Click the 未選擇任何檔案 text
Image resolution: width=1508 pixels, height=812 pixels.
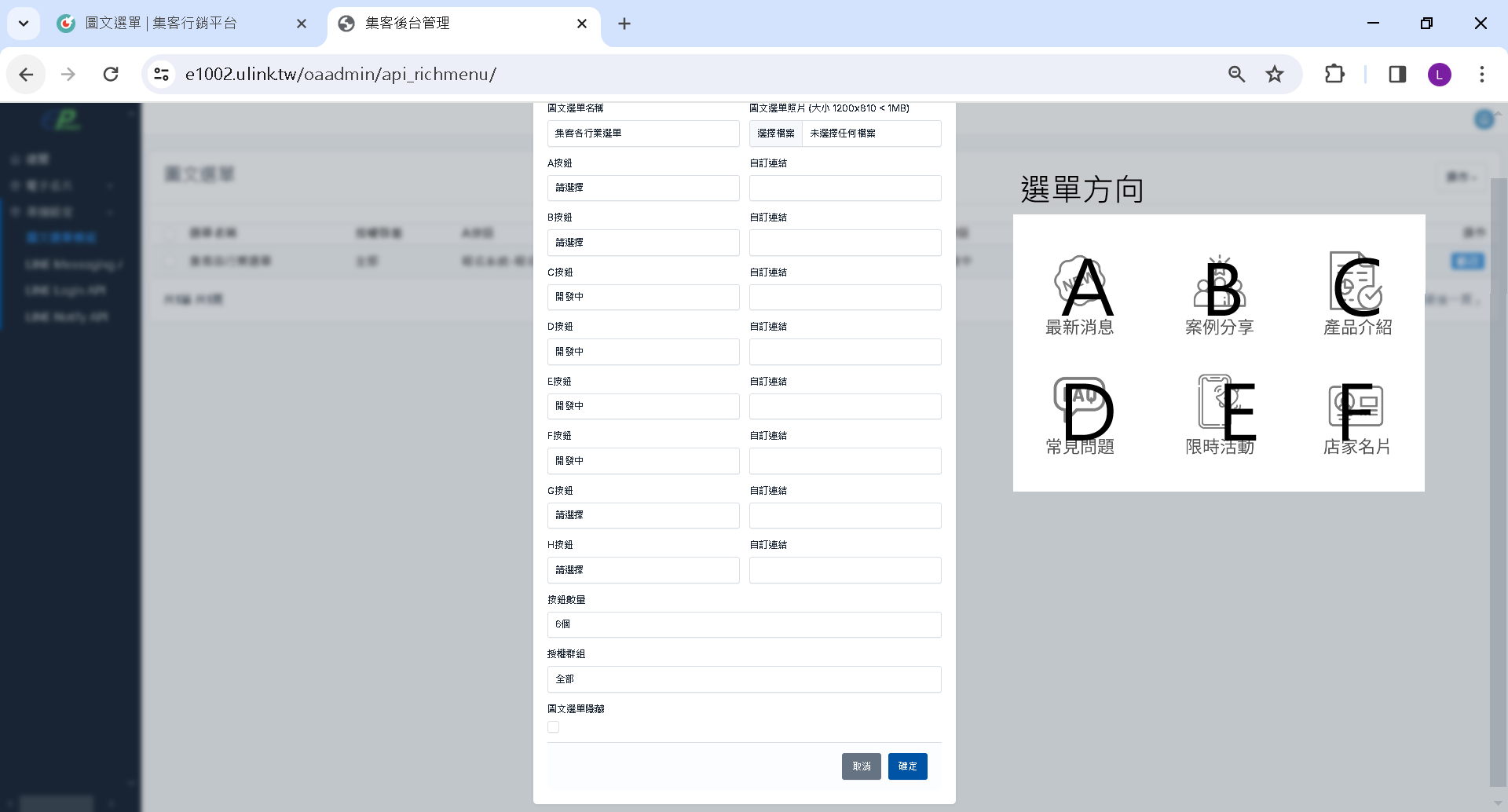[x=843, y=134]
